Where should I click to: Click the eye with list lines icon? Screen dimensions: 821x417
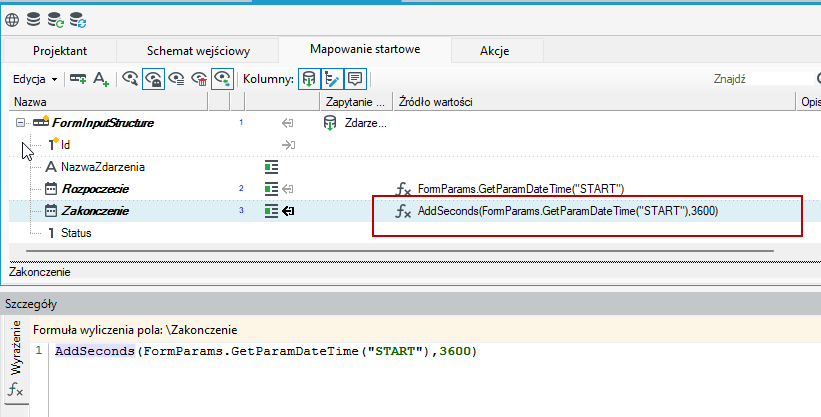(x=176, y=79)
